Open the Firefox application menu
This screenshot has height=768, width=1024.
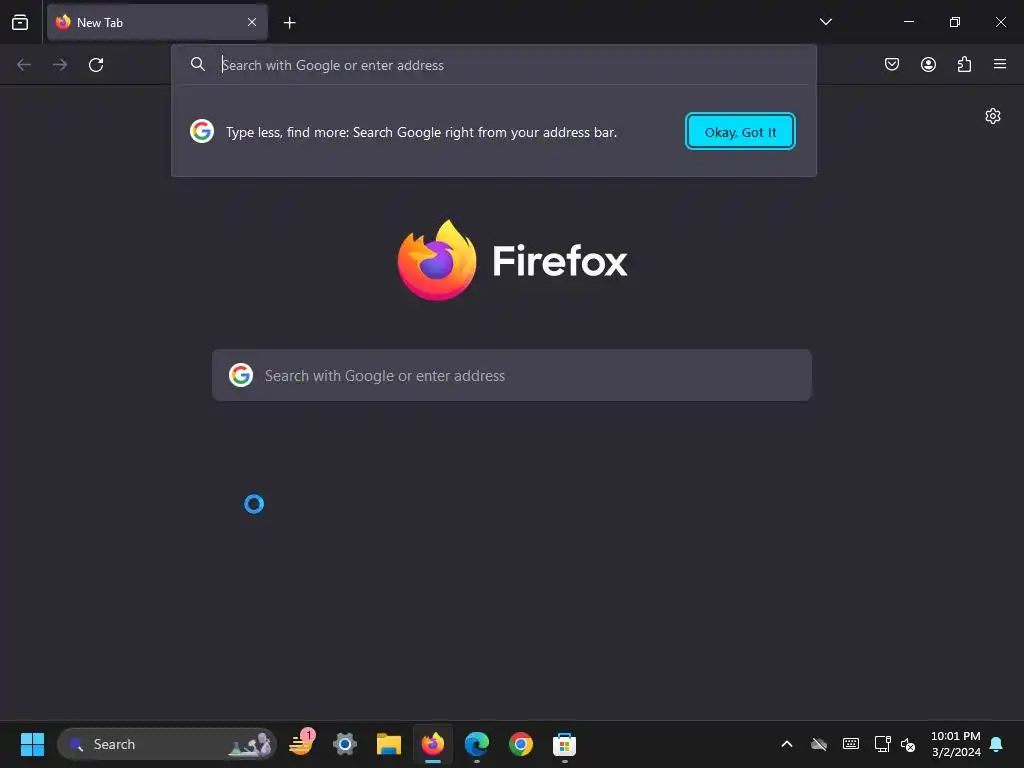(999, 64)
